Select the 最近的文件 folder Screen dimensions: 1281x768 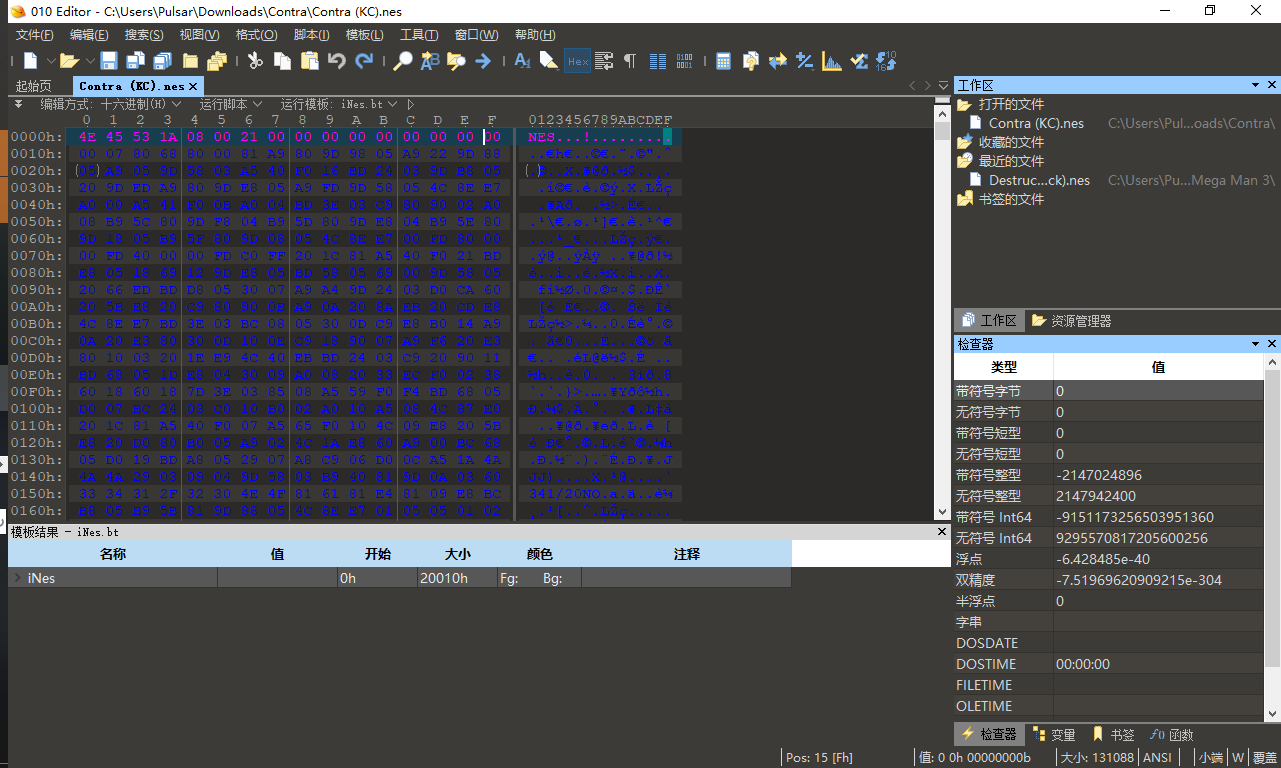1010,161
